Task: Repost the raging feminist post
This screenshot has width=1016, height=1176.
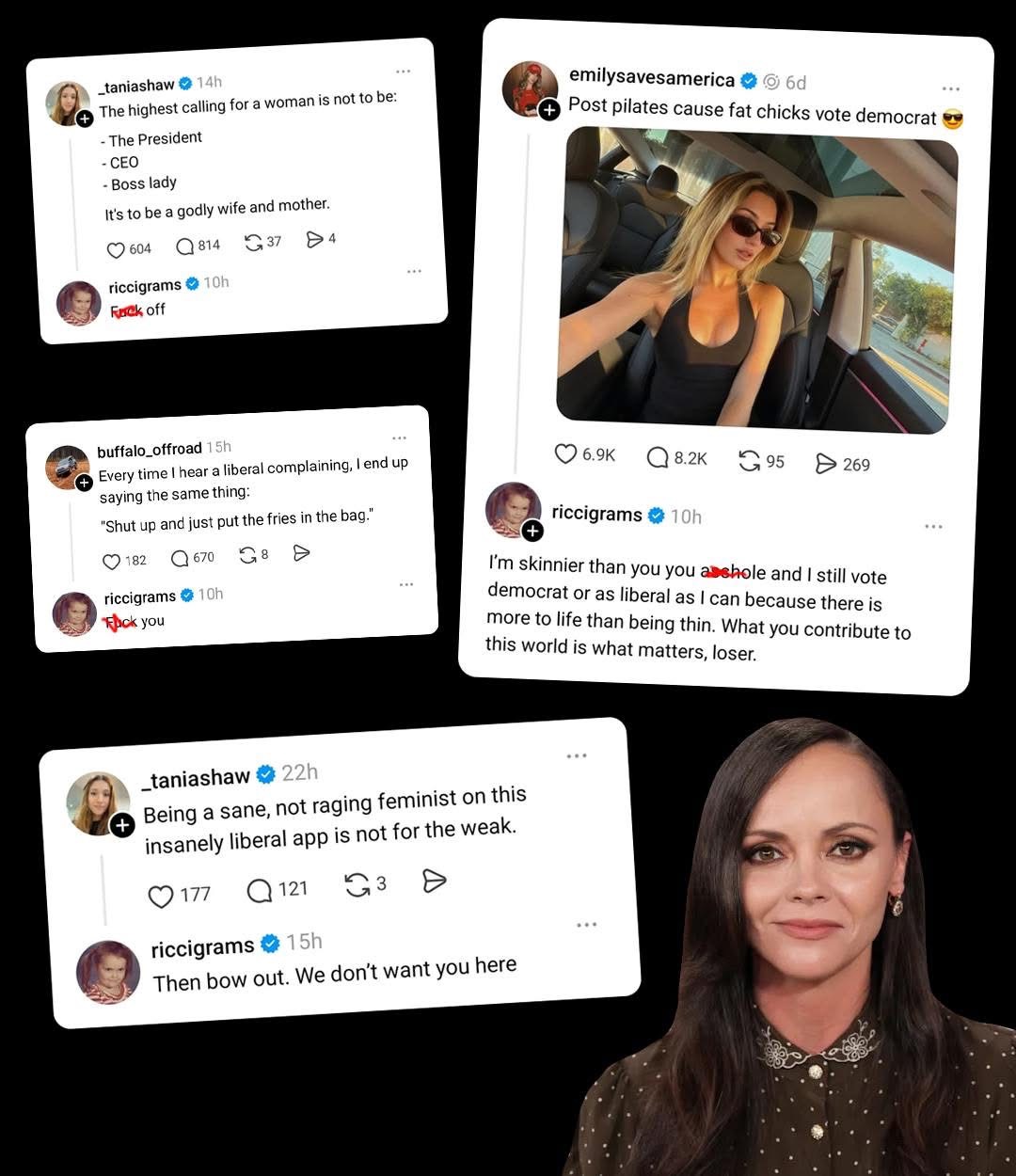Action: click(x=357, y=884)
